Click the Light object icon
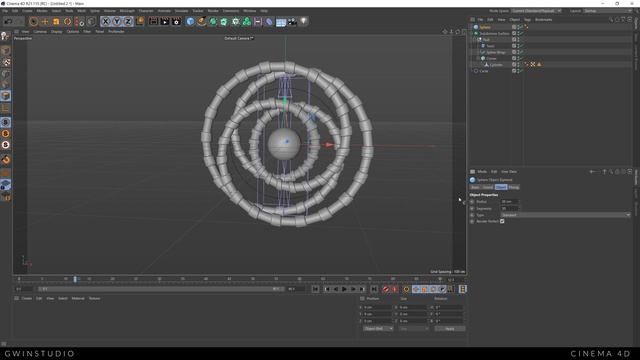 tap(304, 21)
